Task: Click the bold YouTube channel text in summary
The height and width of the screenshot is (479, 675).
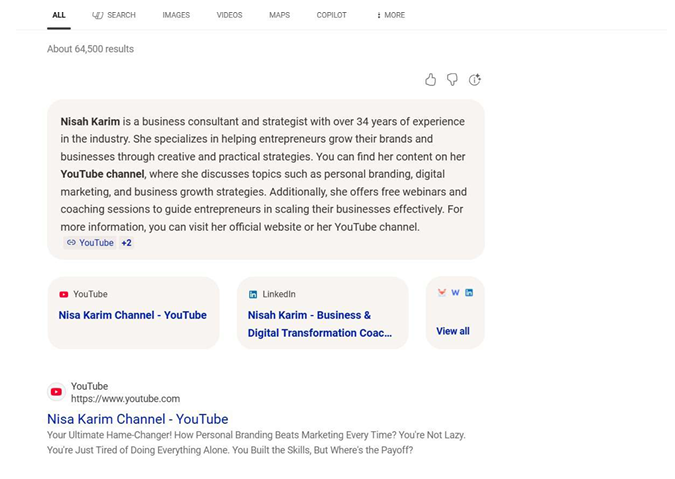Action: 102,174
